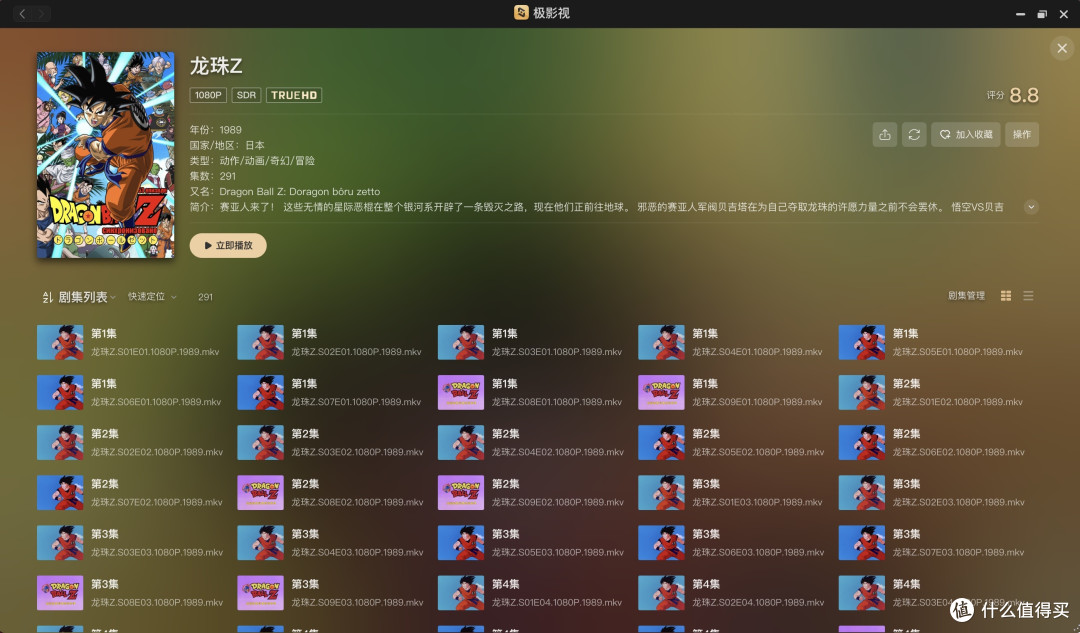Select file 龙珠Z.S03E02.1080P.1989.mkv
Viewport: 1080px width, 633px height.
click(357, 452)
